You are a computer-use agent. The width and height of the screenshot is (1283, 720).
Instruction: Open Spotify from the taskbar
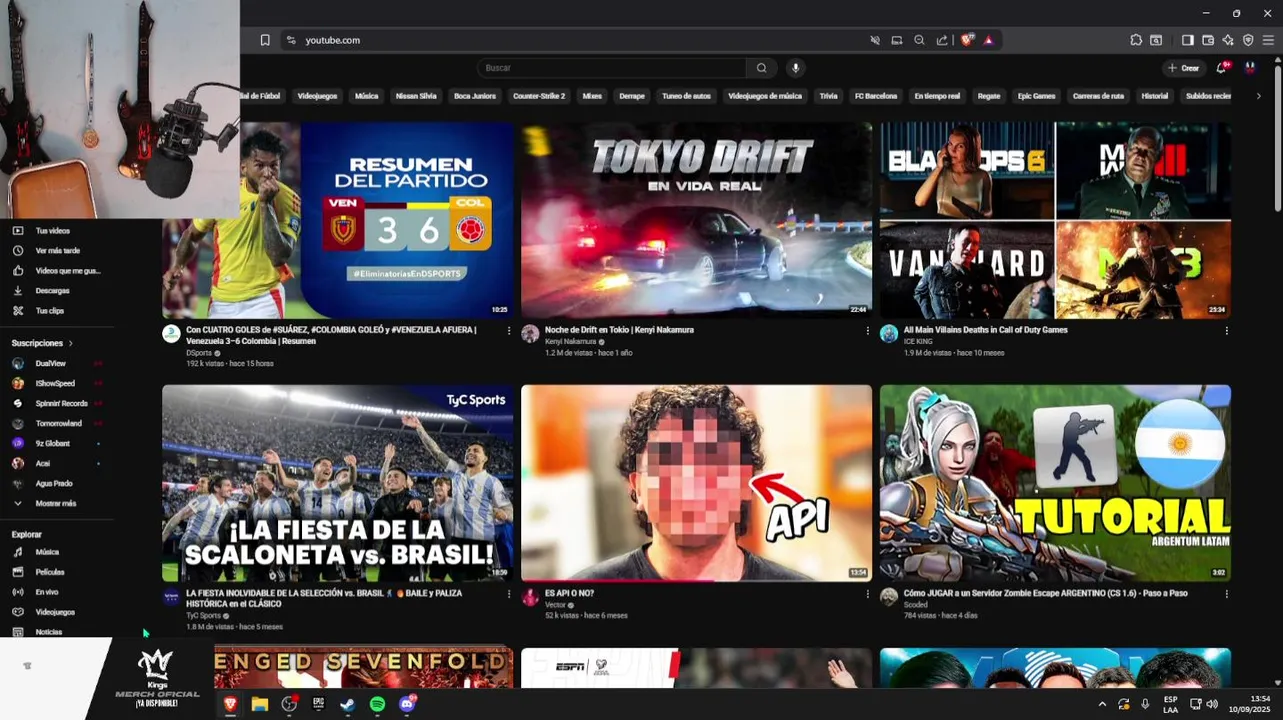(377, 704)
